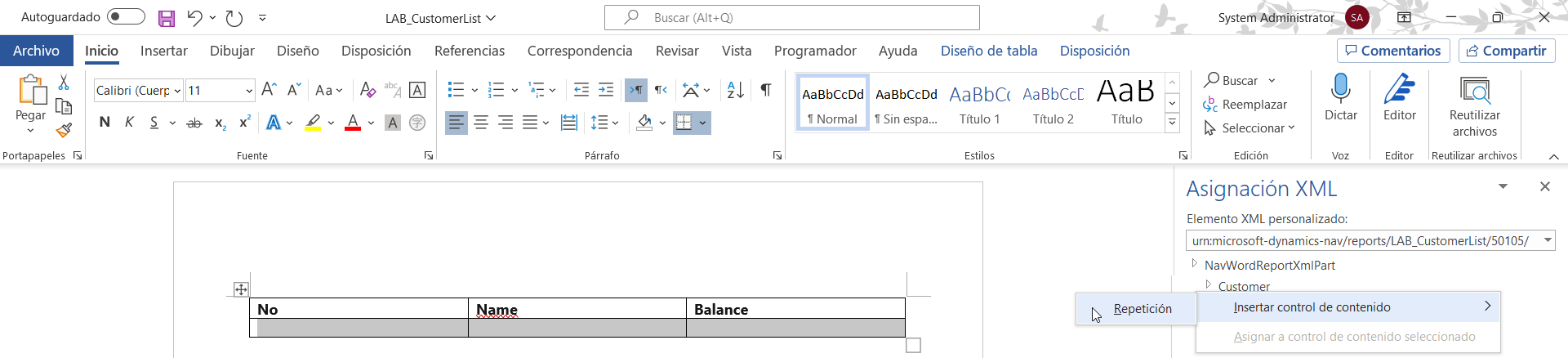Sort text with A-Z icon
Screen dimensions: 1568x358
pos(735,90)
